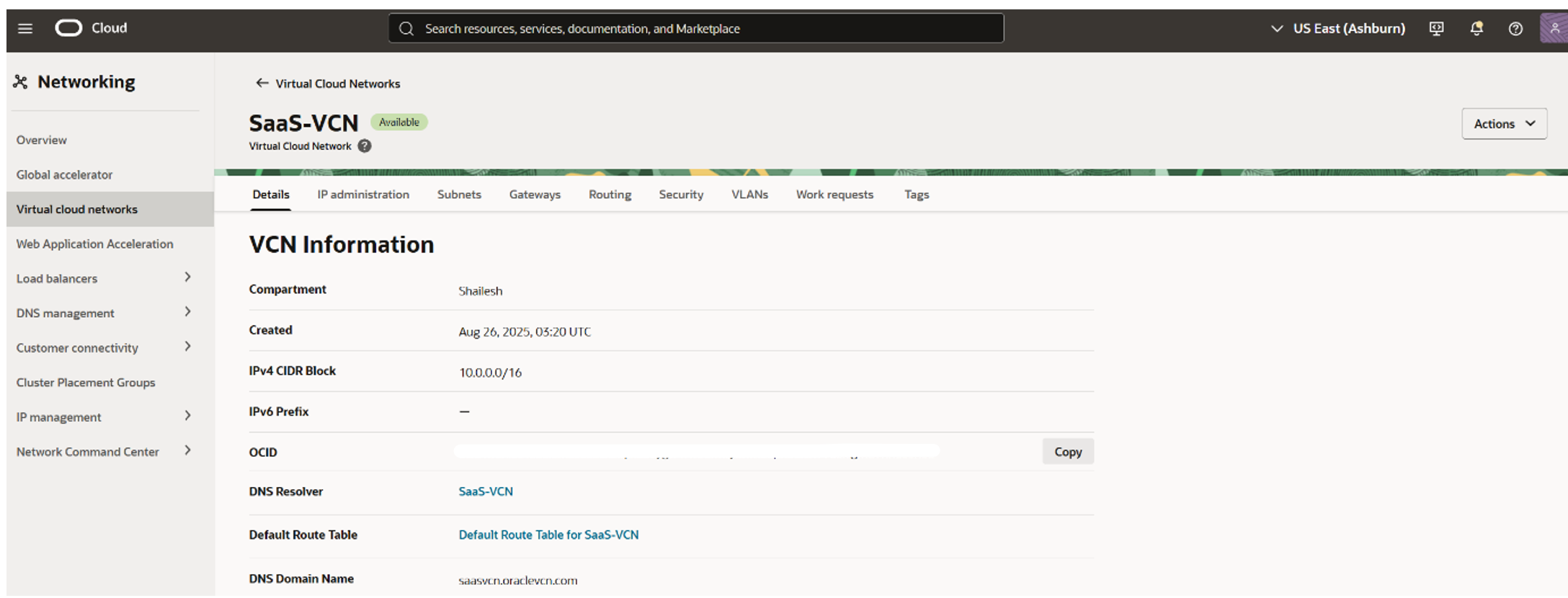
Task: Expand the Customer connectivity section
Action: 187,347
